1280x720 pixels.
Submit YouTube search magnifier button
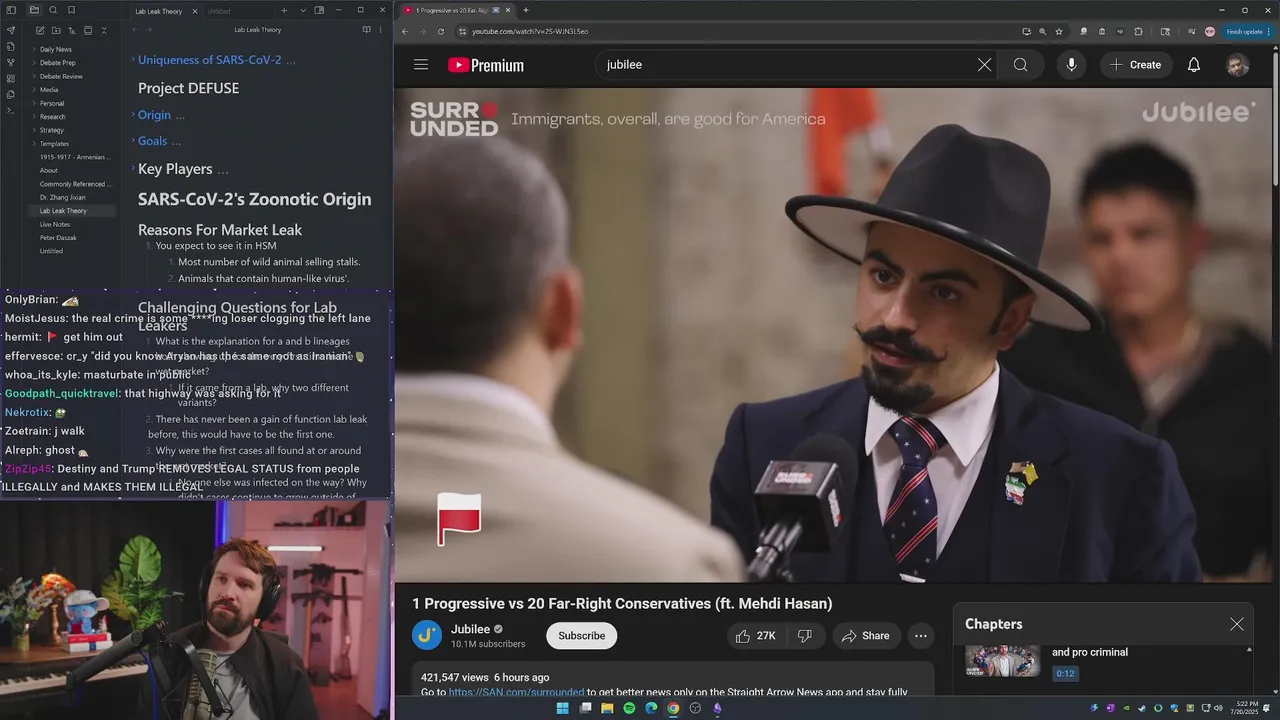coord(1020,65)
